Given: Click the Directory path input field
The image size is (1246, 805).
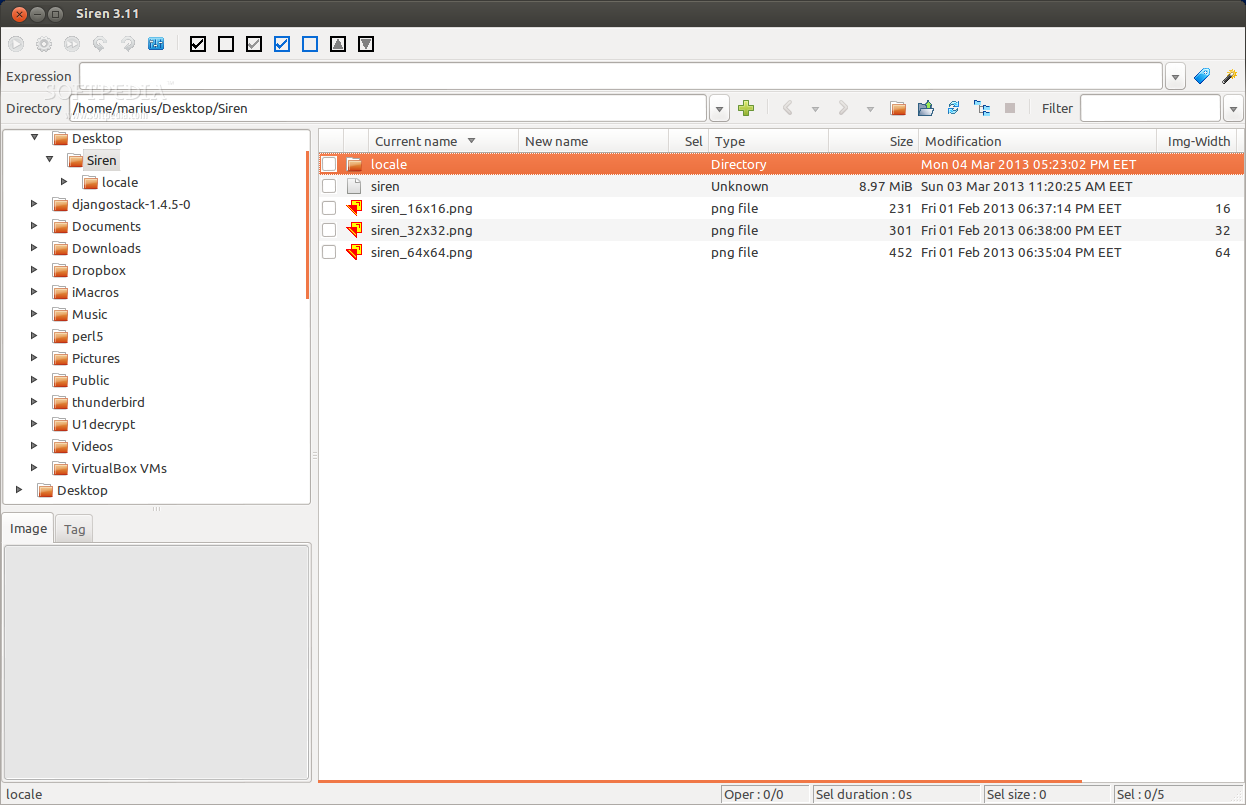Looking at the screenshot, I should coord(388,108).
